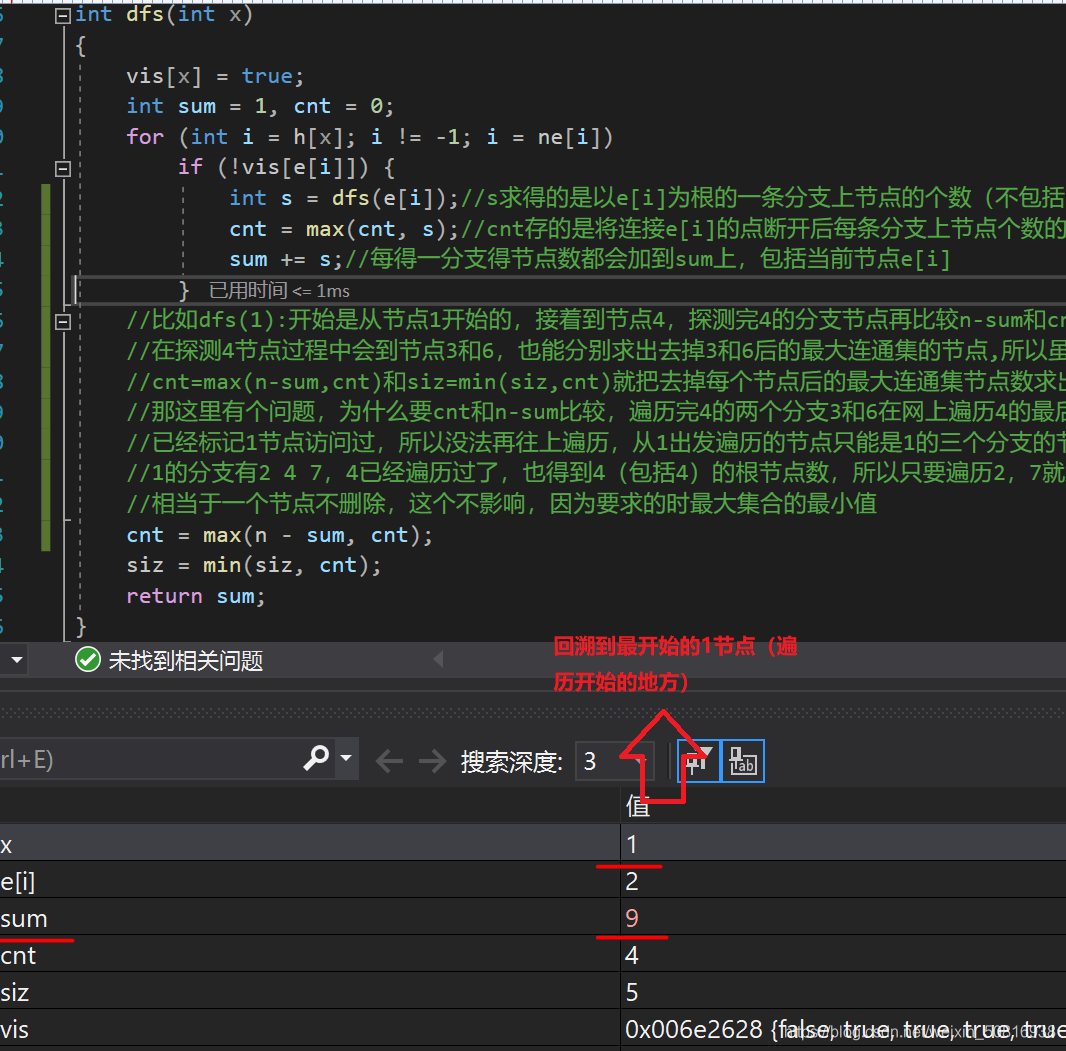The width and height of the screenshot is (1066, 1051).
Task: Toggle the tab navigation button with 'ab' icon
Action: point(742,761)
